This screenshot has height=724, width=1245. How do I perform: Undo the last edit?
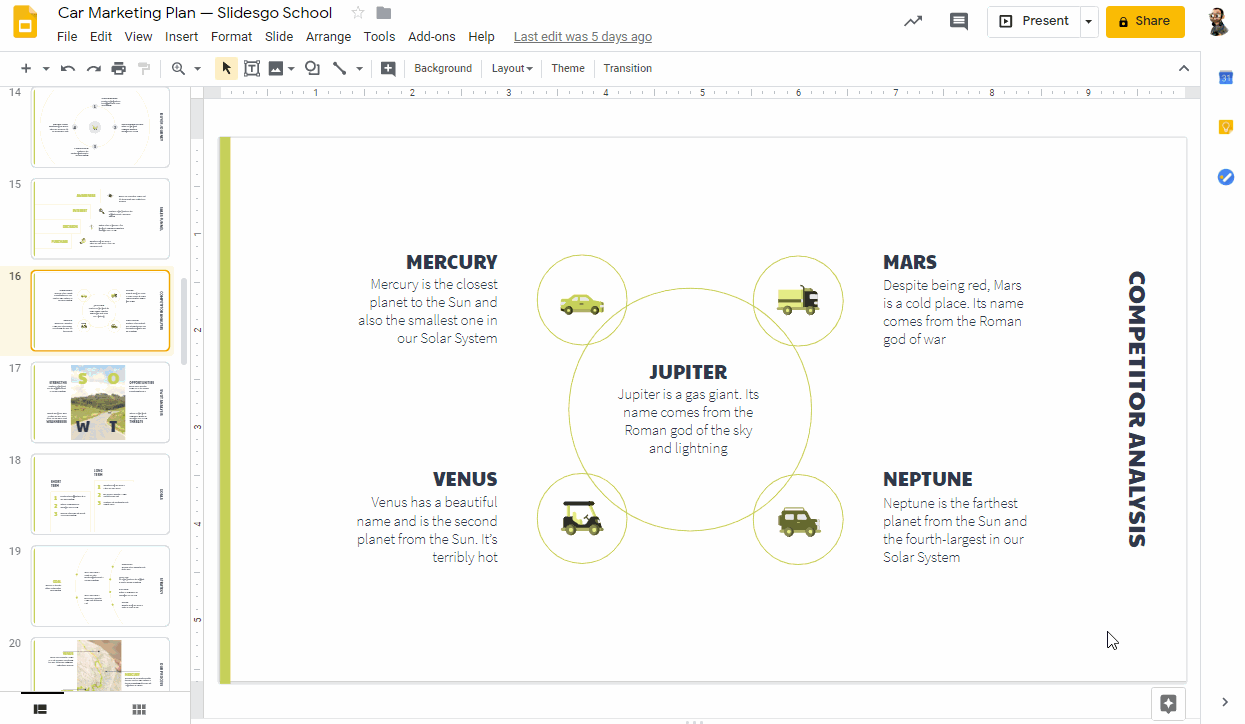(68, 68)
